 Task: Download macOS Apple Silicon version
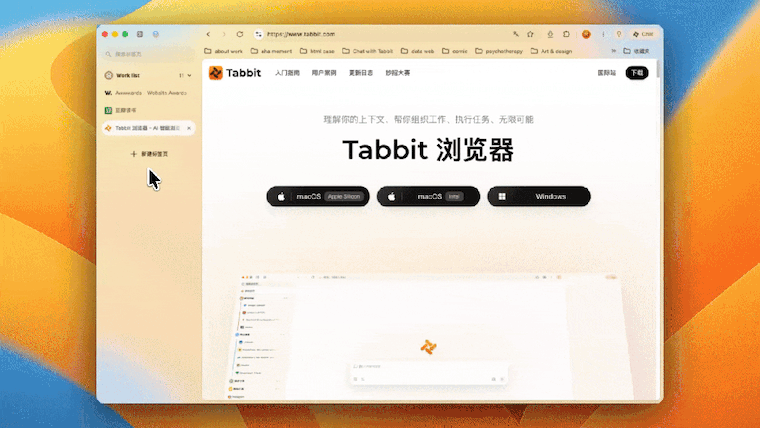click(318, 196)
